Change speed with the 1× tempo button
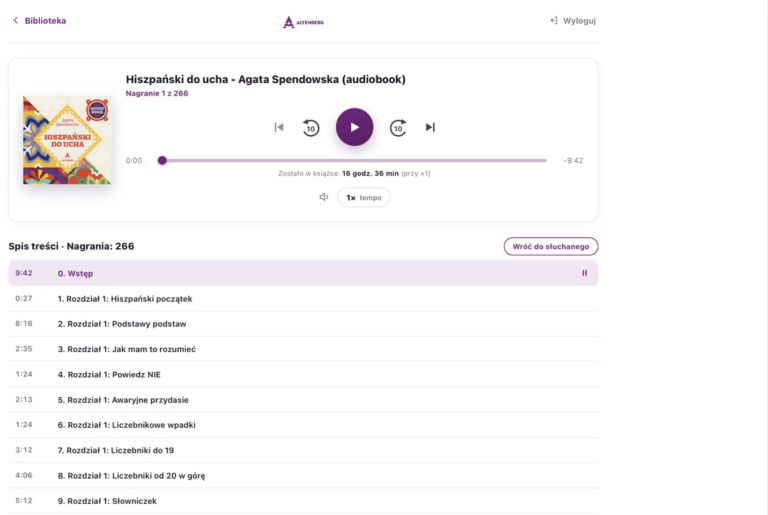This screenshot has height=515, width=768. 364,197
